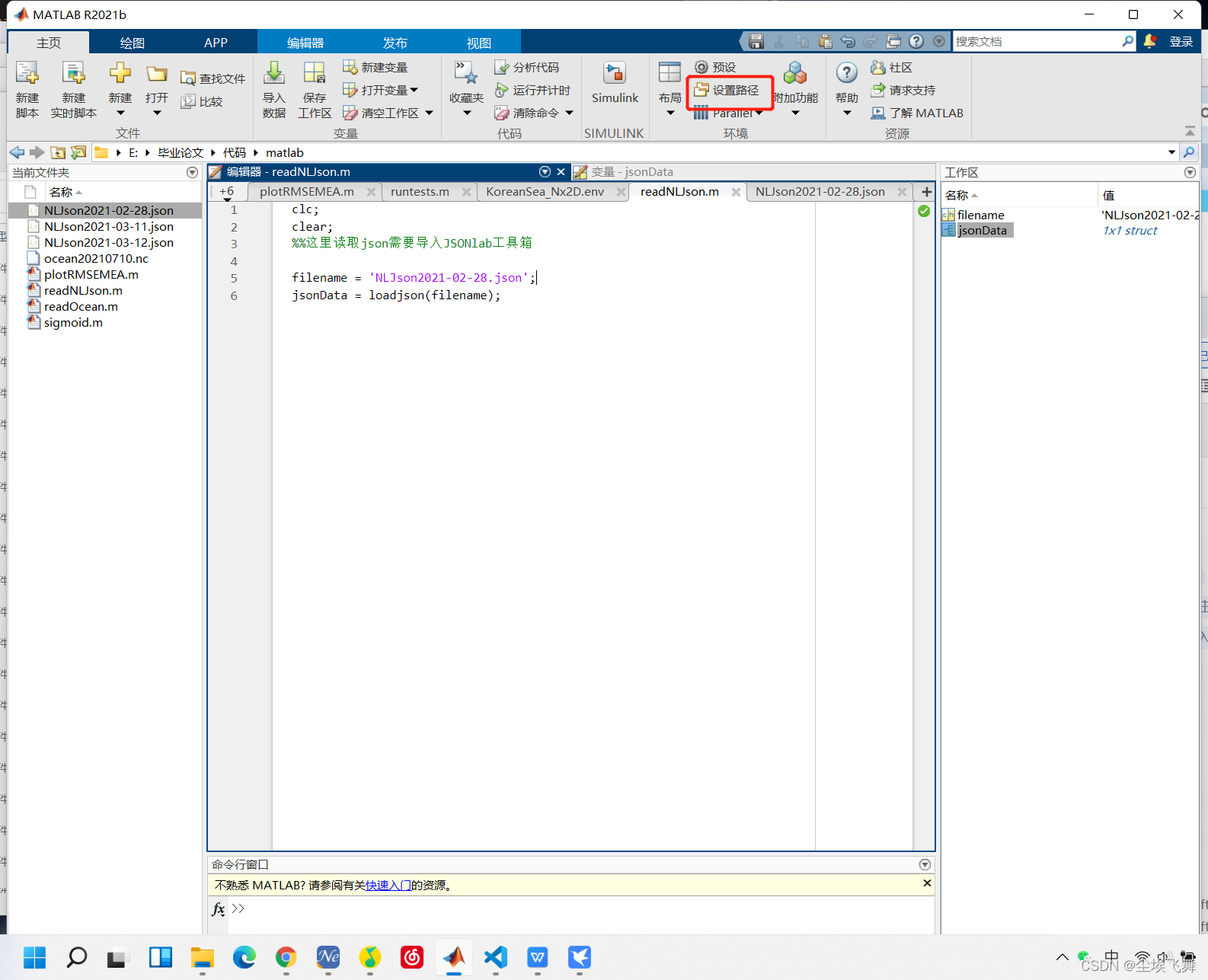Open 预设 (Preferences)
This screenshot has width=1208, height=980.
(715, 67)
